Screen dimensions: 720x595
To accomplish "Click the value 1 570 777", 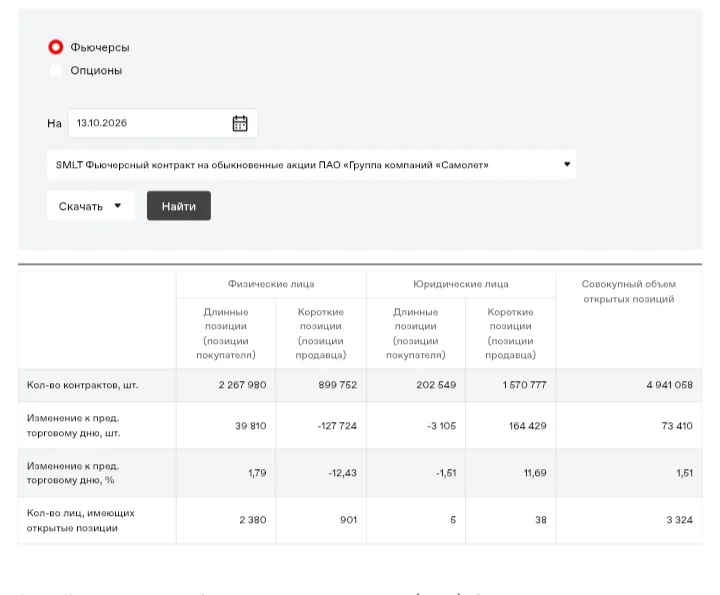I will (524, 385).
